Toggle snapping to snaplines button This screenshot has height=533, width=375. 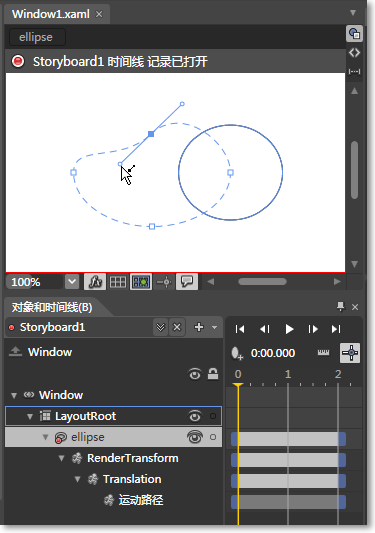click(x=164, y=281)
